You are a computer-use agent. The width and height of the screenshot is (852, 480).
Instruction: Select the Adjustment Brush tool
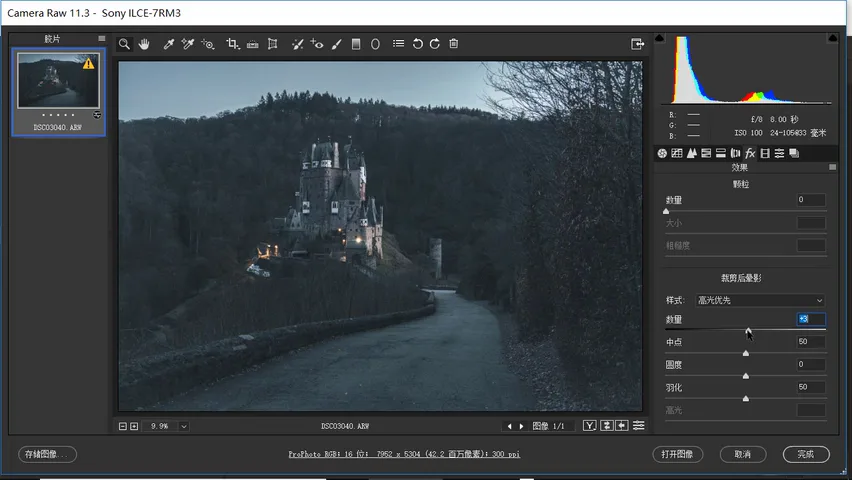[x=336, y=44]
